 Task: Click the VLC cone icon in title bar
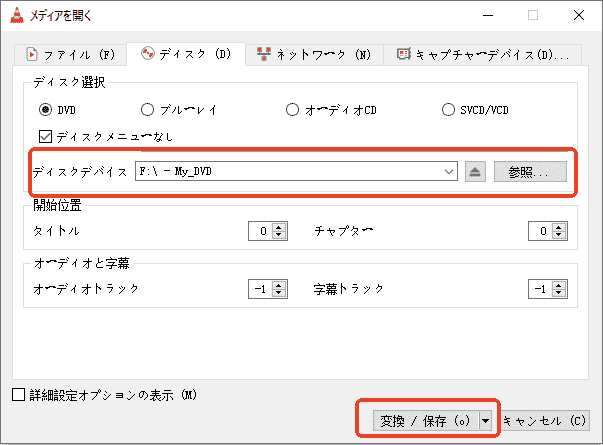(17, 15)
